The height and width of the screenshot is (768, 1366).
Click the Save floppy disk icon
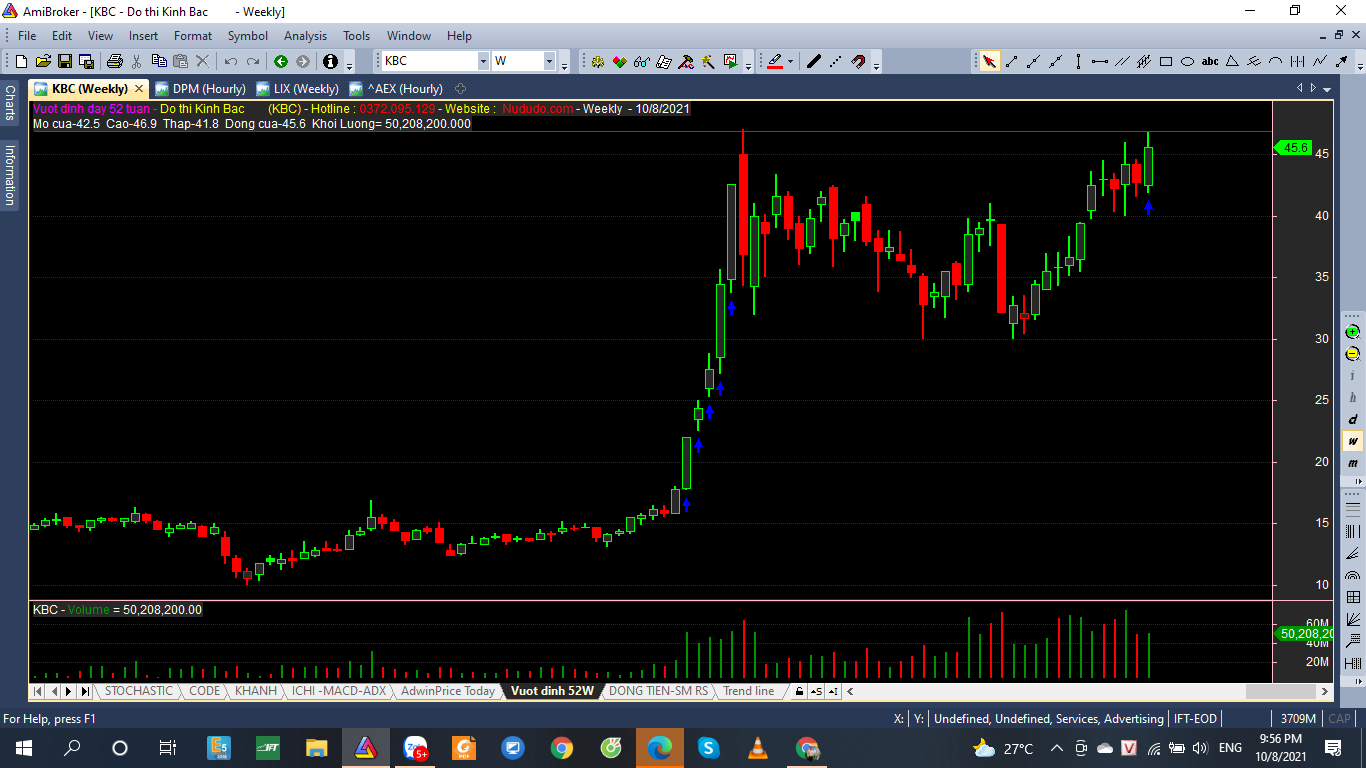64,61
